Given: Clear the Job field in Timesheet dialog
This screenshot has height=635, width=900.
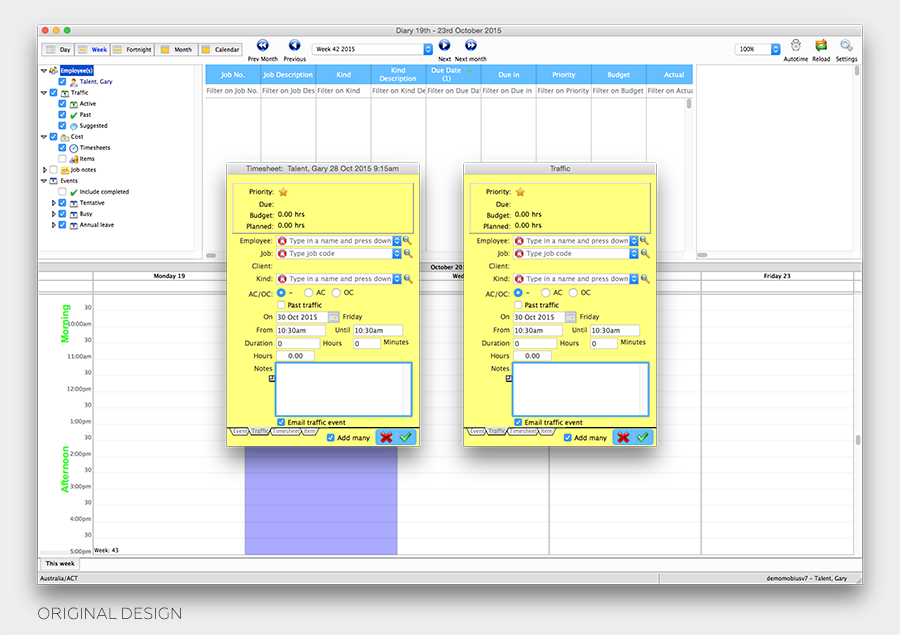Looking at the screenshot, I should [282, 254].
